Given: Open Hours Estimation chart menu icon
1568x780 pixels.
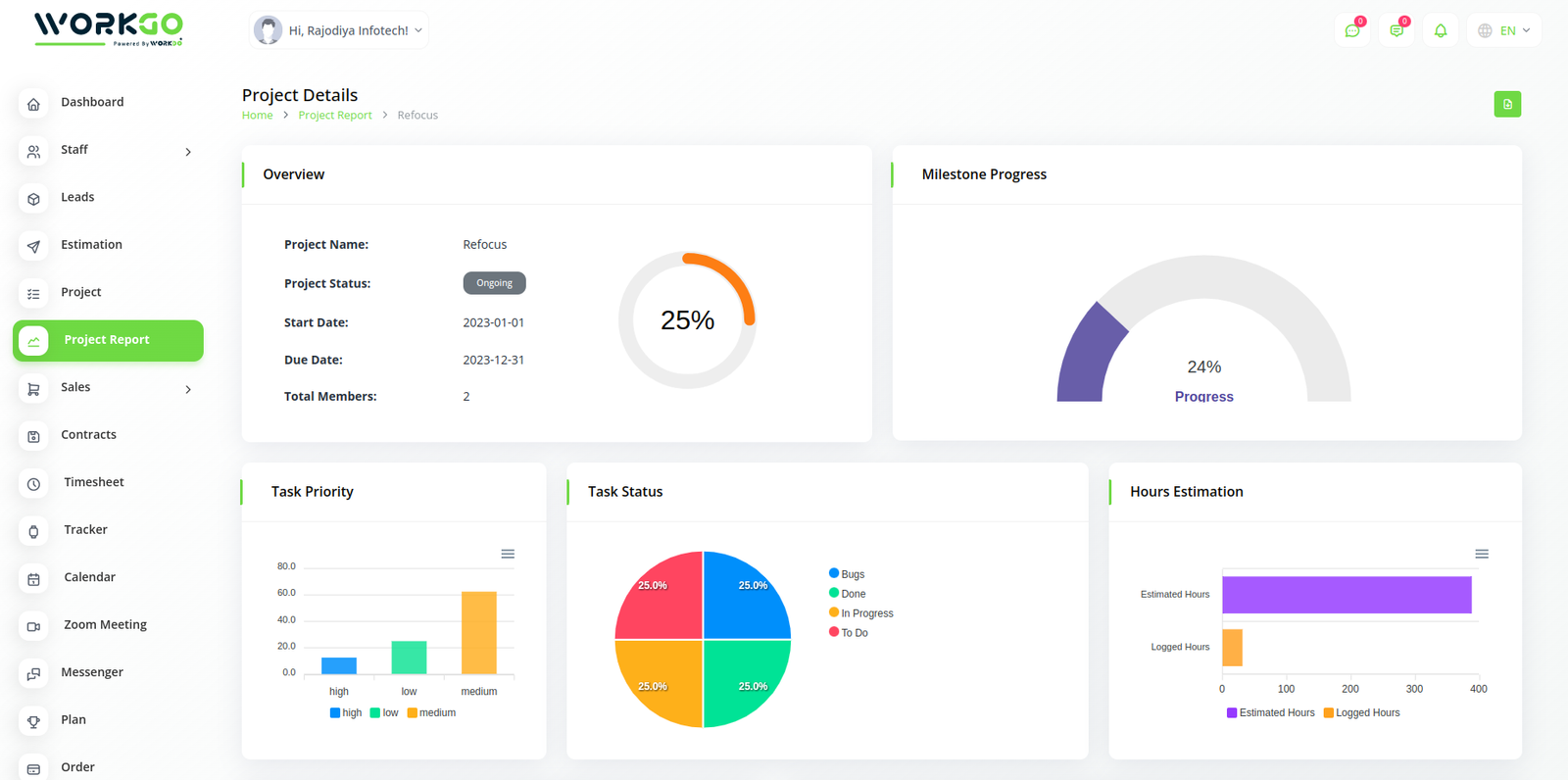Looking at the screenshot, I should pos(1481,554).
